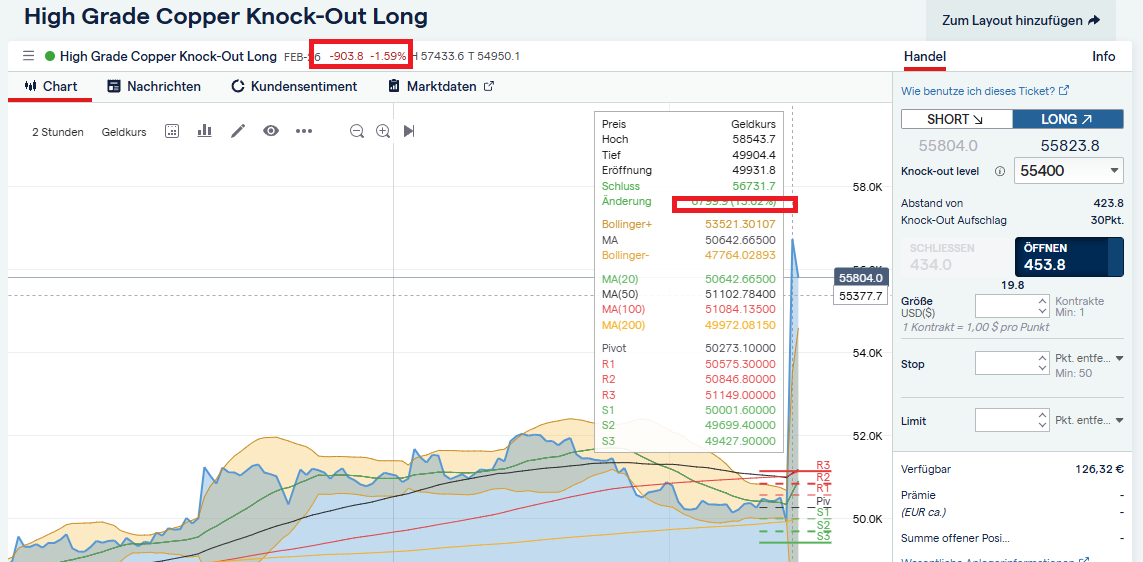Viewport: 1143px width, 562px height.
Task: Click the sell price 55804.0 in ticket
Action: [x=948, y=146]
